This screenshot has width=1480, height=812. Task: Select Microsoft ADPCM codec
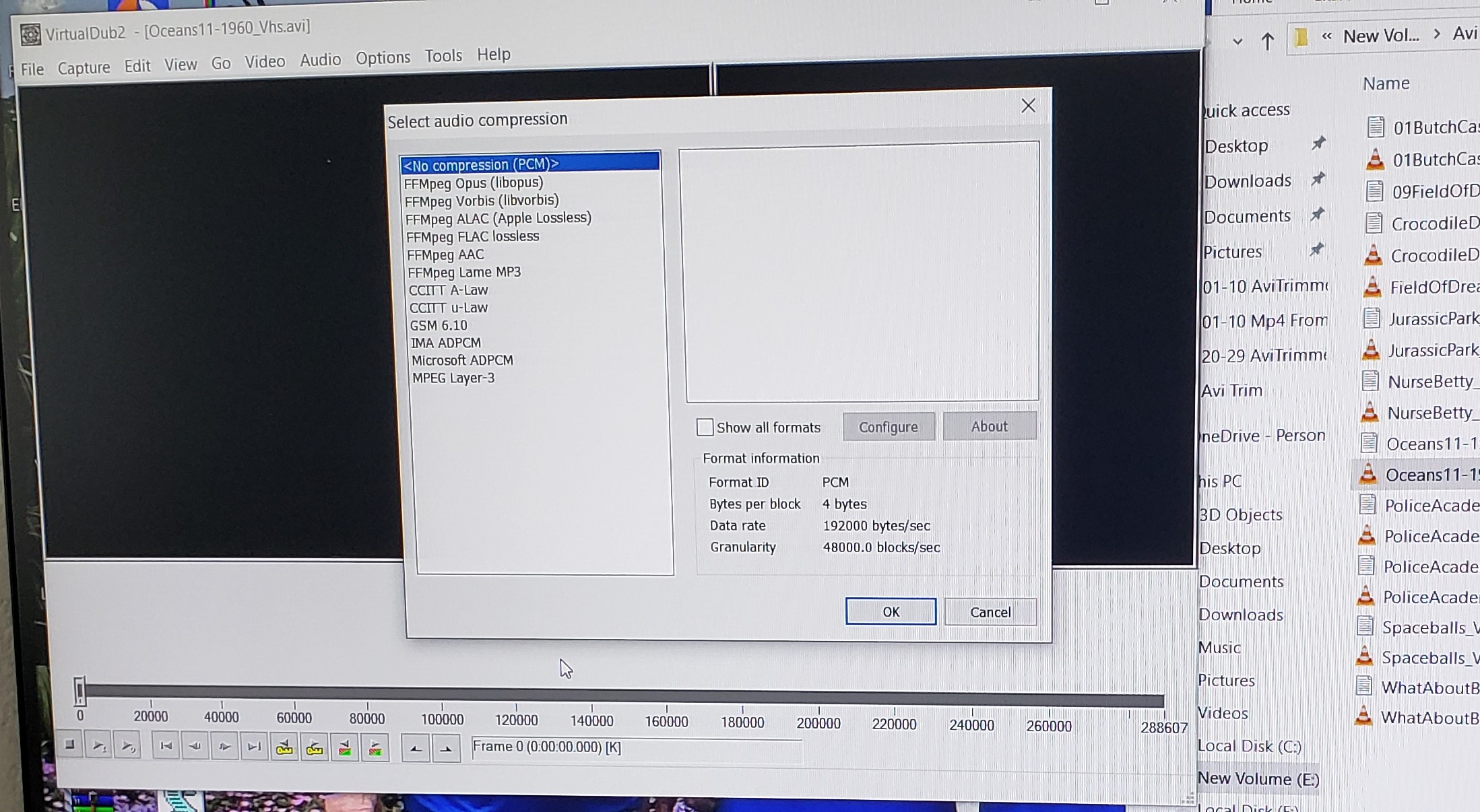coord(463,360)
